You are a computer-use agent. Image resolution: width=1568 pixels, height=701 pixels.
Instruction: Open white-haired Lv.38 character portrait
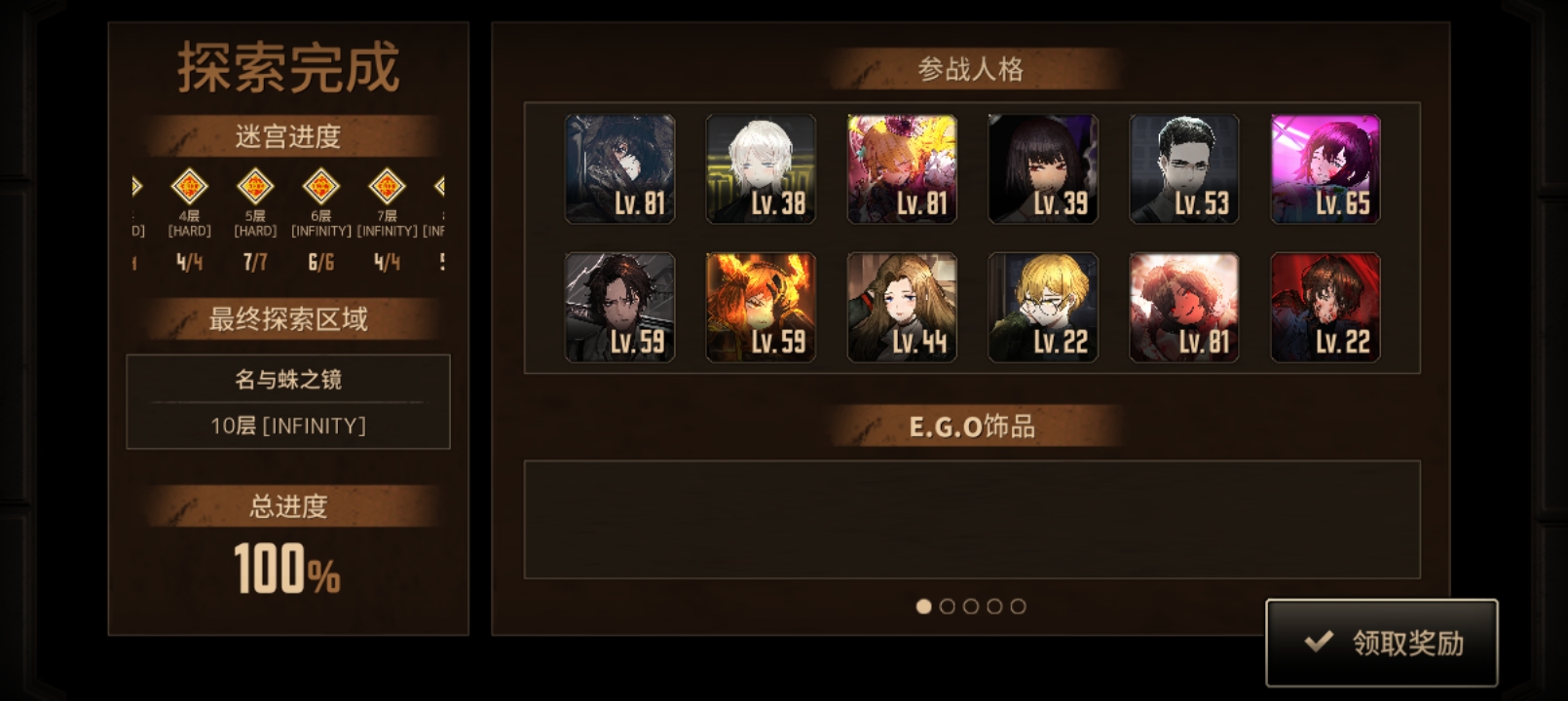[x=761, y=169]
